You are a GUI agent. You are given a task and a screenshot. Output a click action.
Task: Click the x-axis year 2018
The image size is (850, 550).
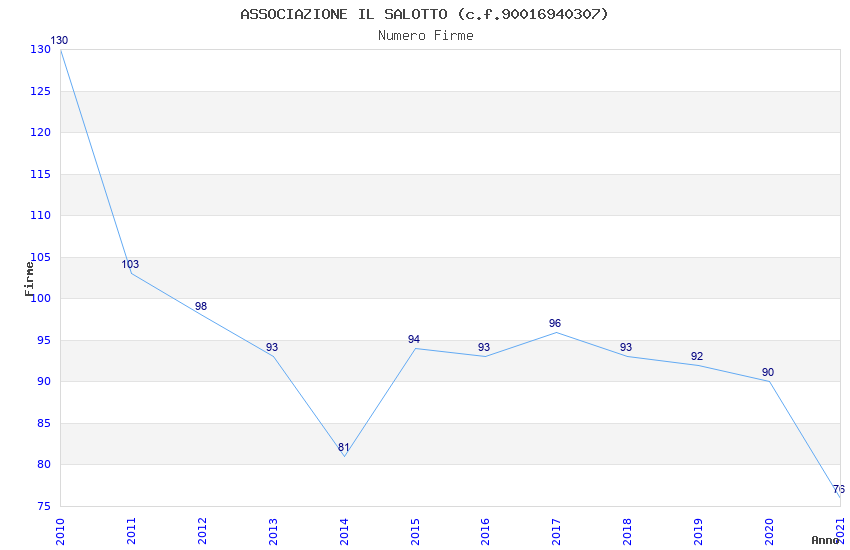point(628,531)
